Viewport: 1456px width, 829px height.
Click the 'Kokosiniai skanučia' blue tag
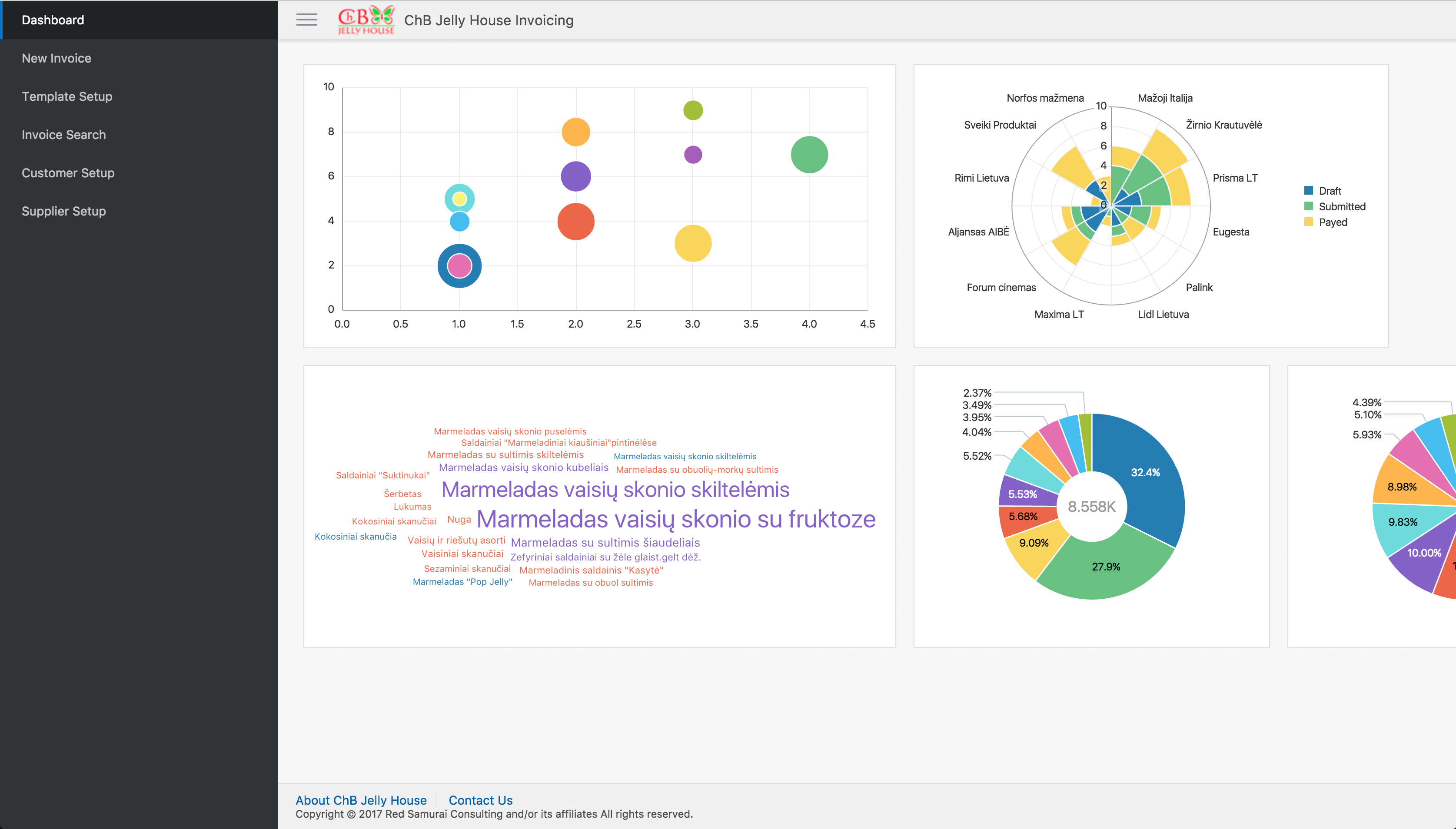point(356,536)
